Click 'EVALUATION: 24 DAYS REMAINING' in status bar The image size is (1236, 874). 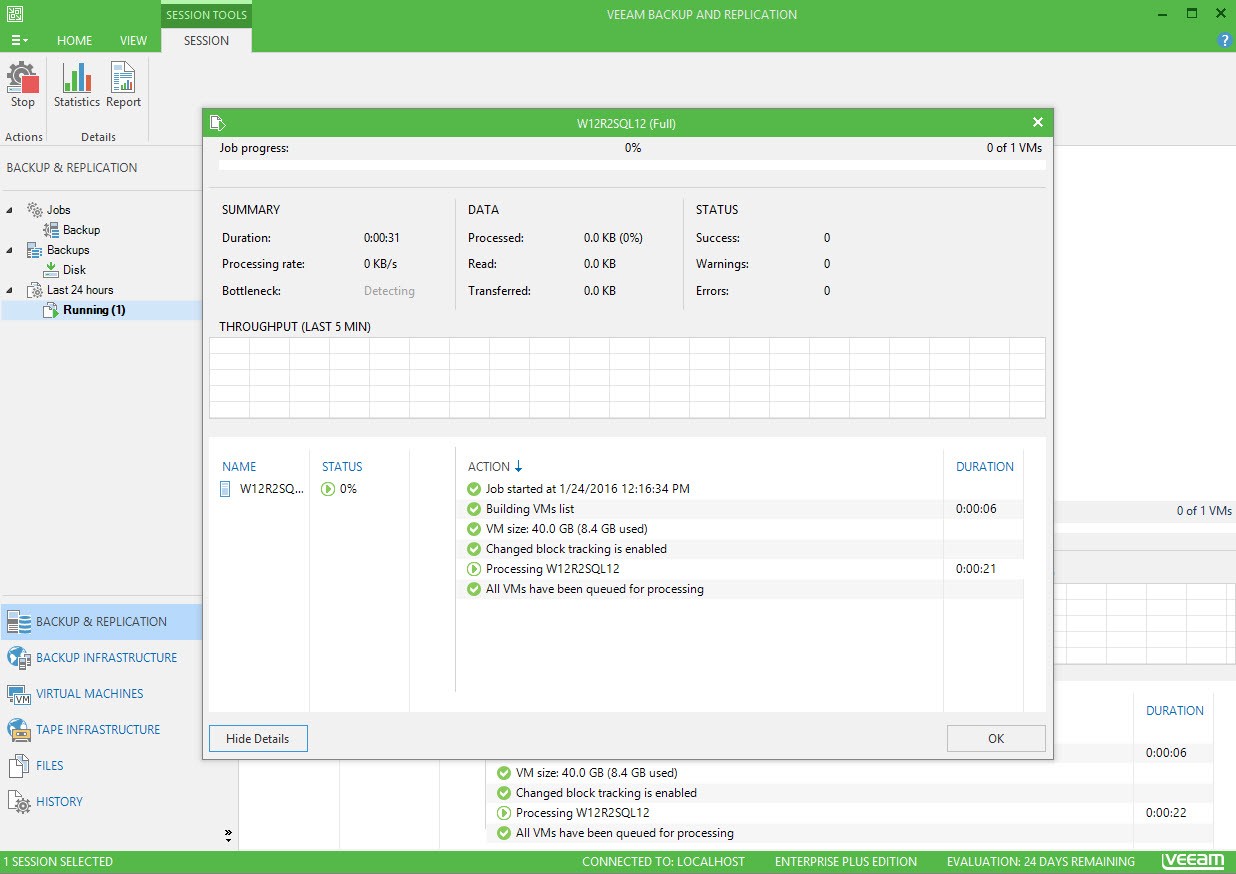point(1041,862)
